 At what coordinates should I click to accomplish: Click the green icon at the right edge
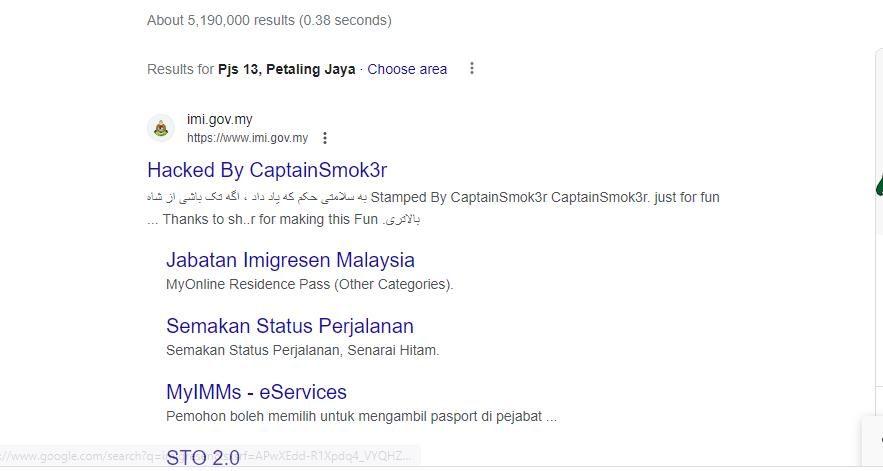pyautogui.click(x=878, y=184)
